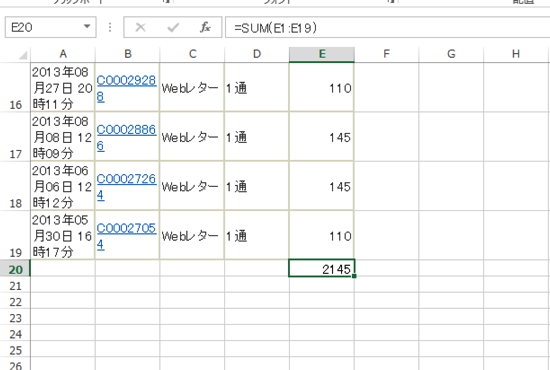Viewport: 550px width, 370px height.
Task: Select row 23 header
Action: point(15,317)
